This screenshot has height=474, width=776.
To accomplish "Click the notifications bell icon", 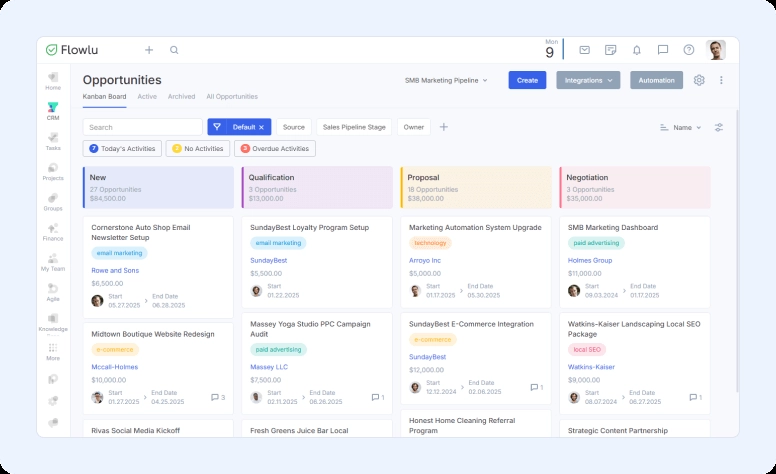I will [637, 50].
